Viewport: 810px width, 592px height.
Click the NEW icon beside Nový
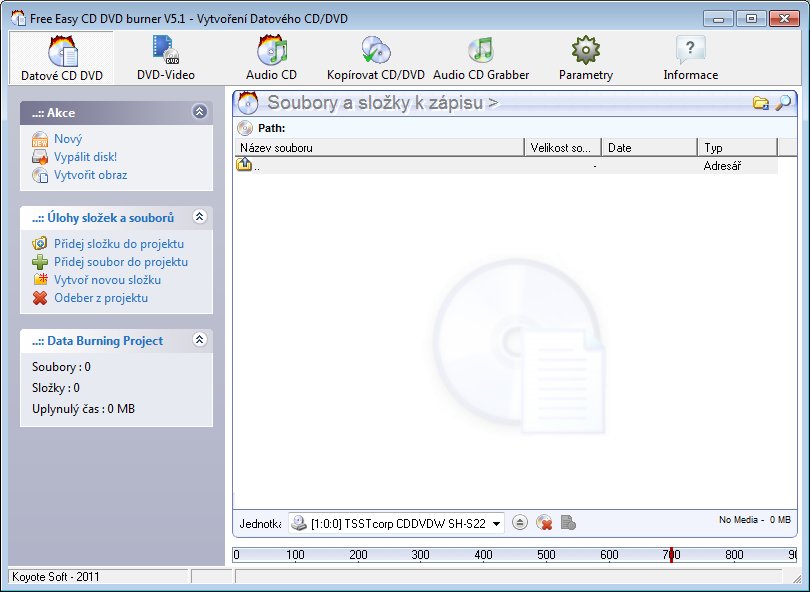[x=40, y=139]
